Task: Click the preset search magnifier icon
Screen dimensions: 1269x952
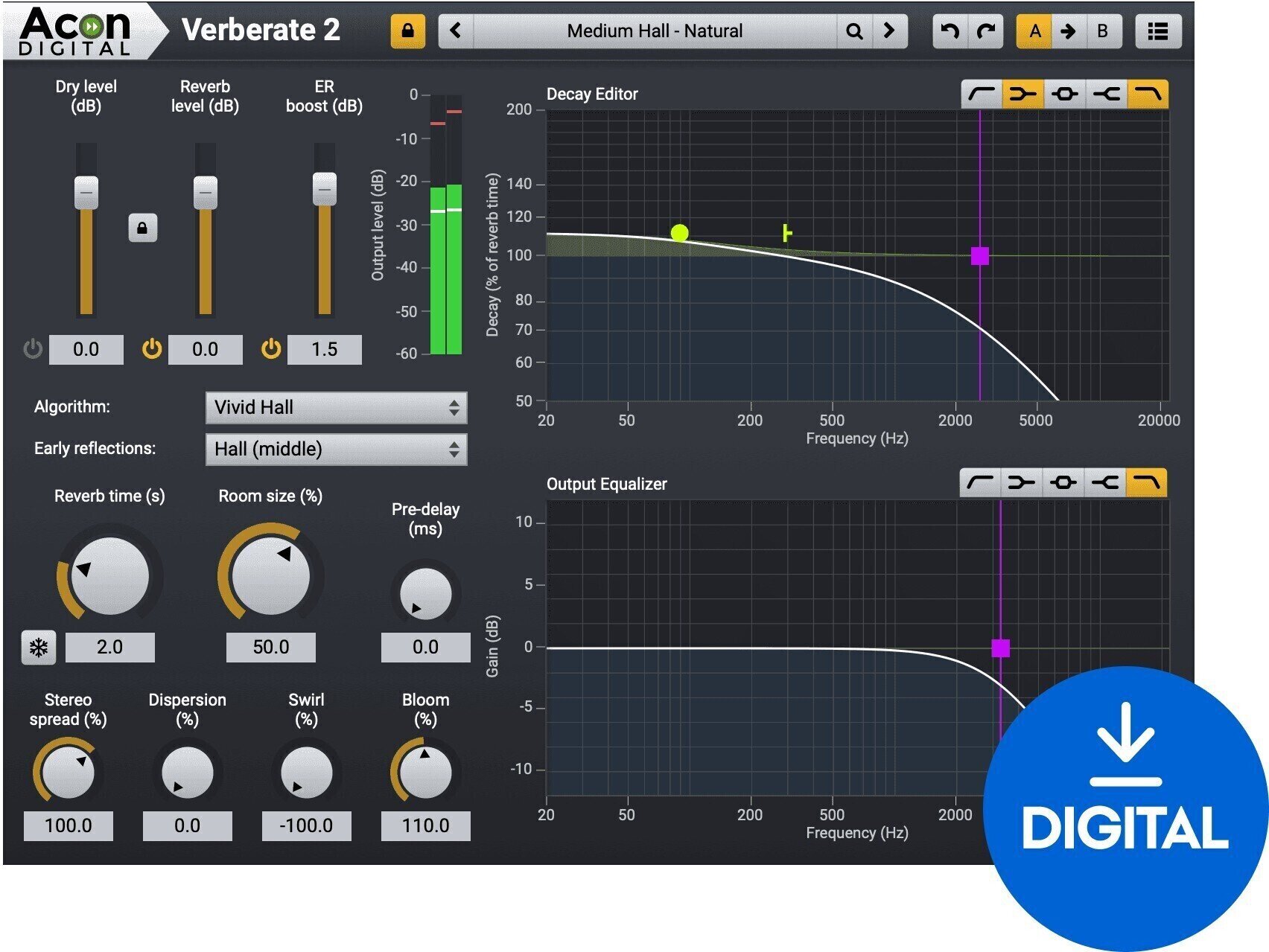Action: (853, 31)
